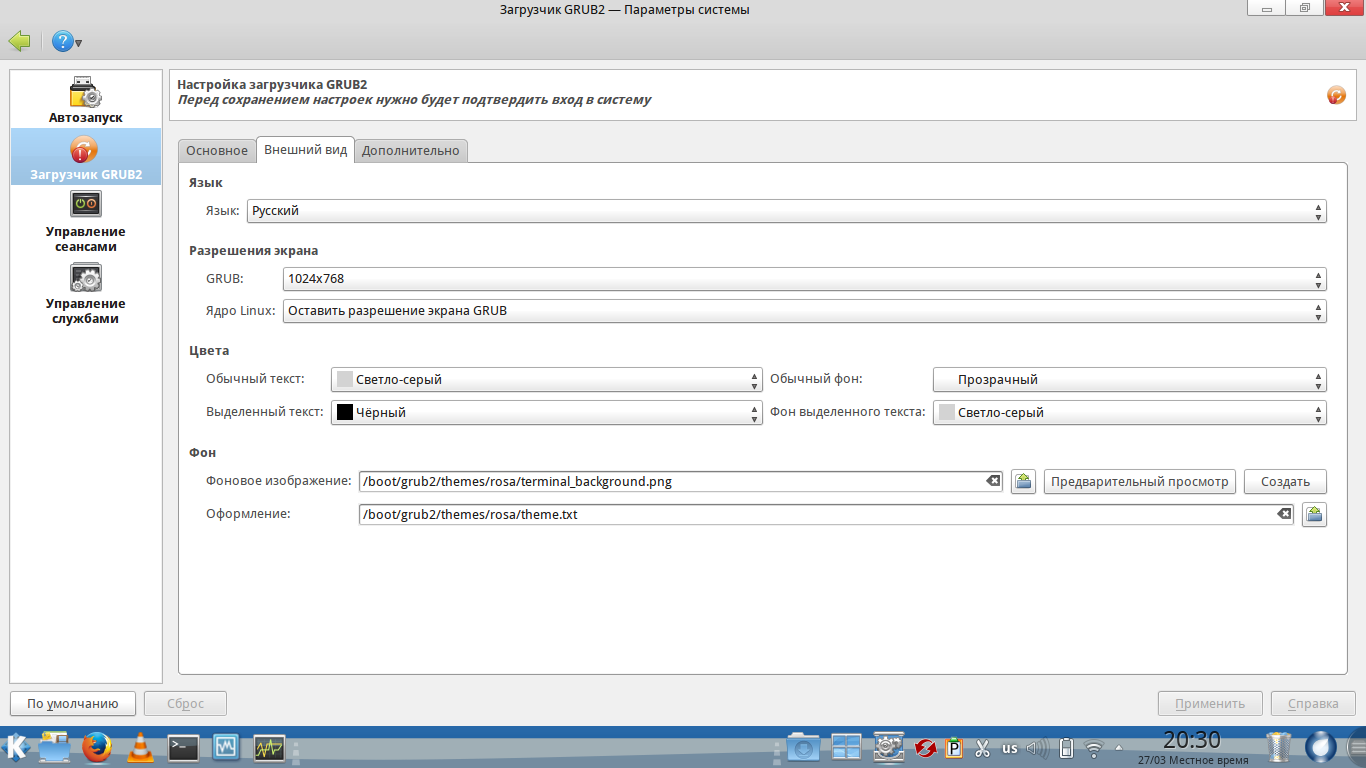Open the KDE application launcher
Screen dimensions: 1366x768
click(16, 747)
